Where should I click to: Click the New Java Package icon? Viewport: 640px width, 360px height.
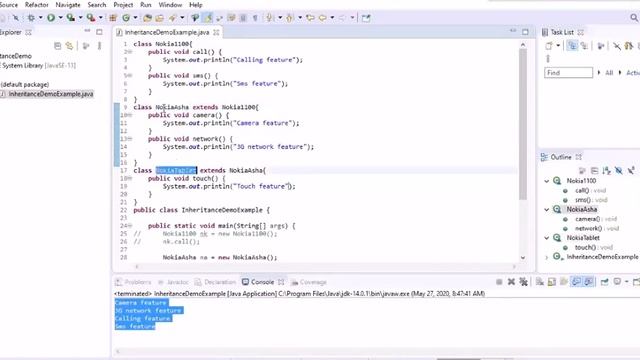click(x=113, y=18)
